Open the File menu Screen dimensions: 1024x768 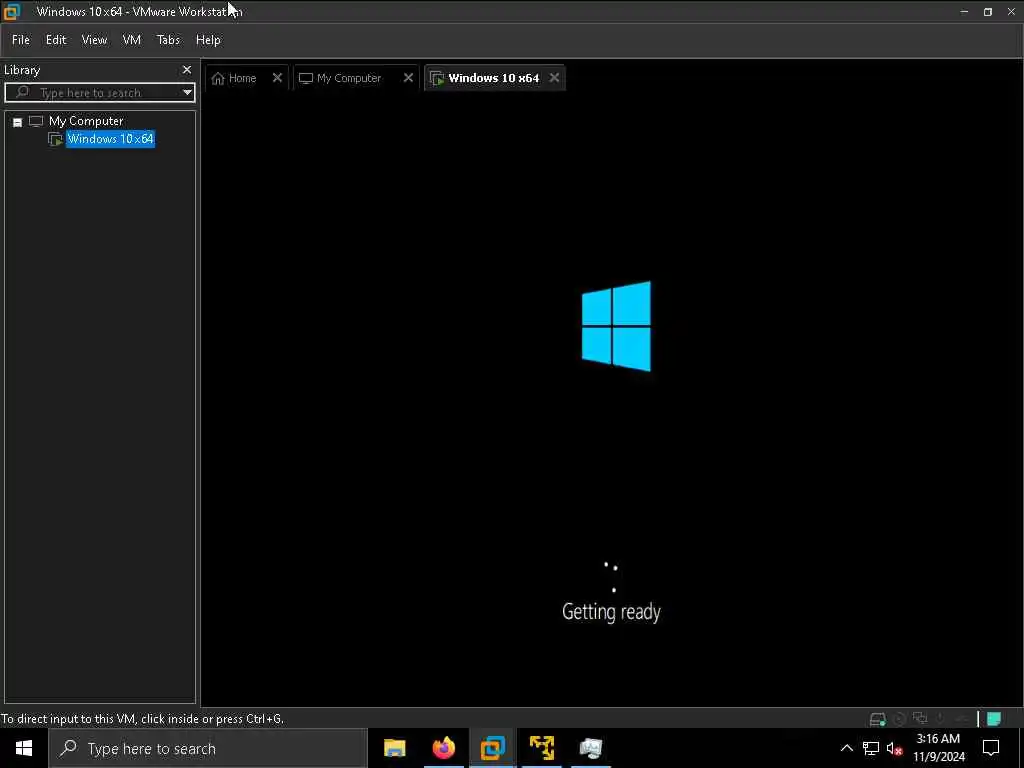click(x=21, y=40)
